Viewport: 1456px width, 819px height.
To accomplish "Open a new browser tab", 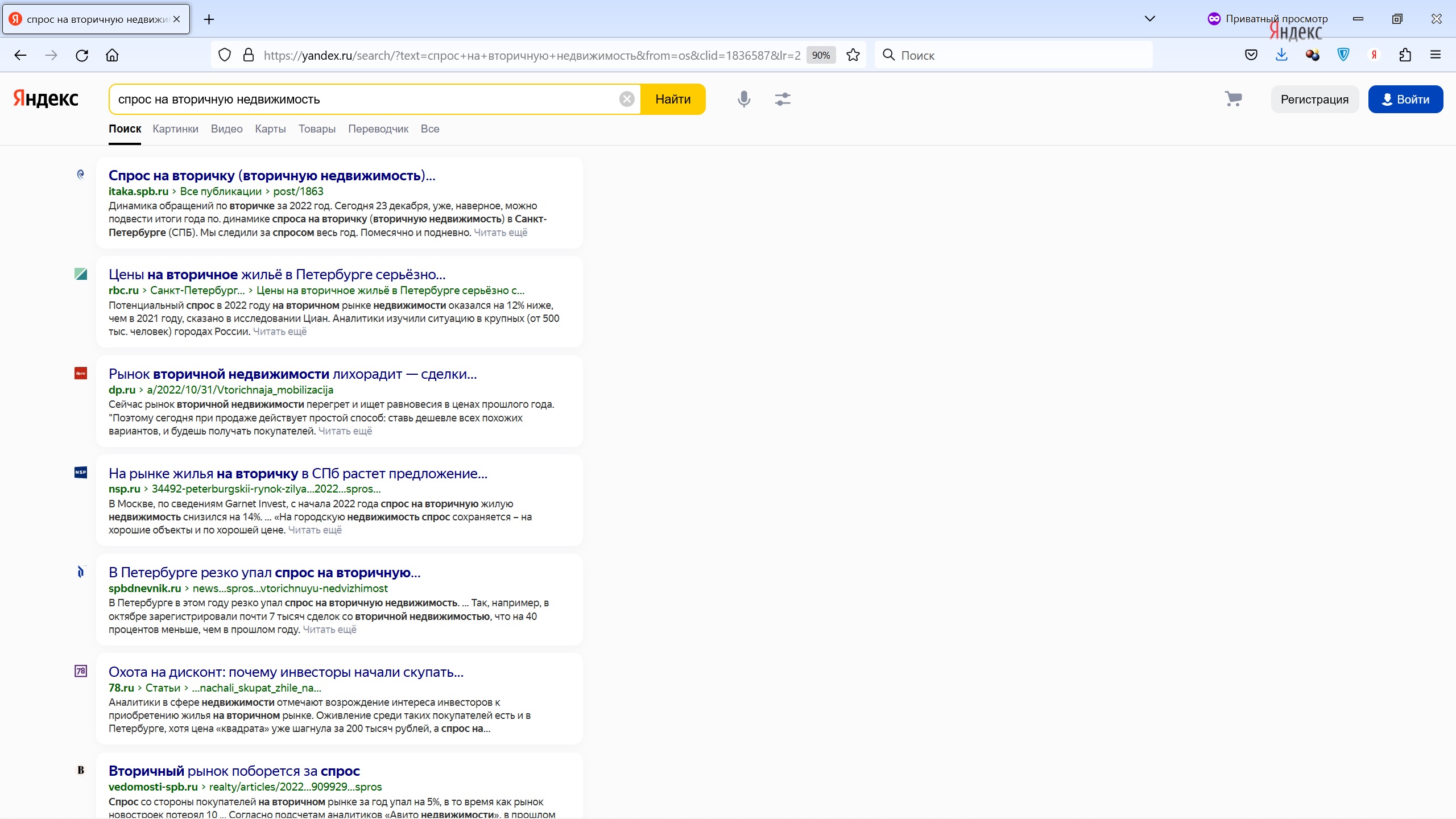I will point(209,19).
